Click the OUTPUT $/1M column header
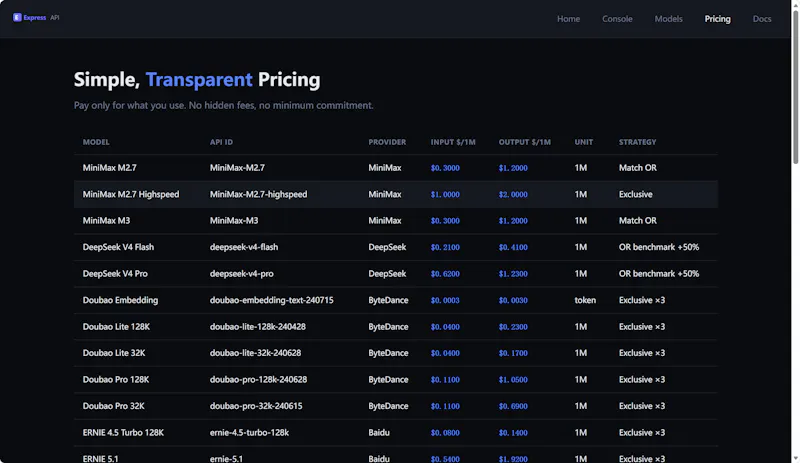 [524, 142]
